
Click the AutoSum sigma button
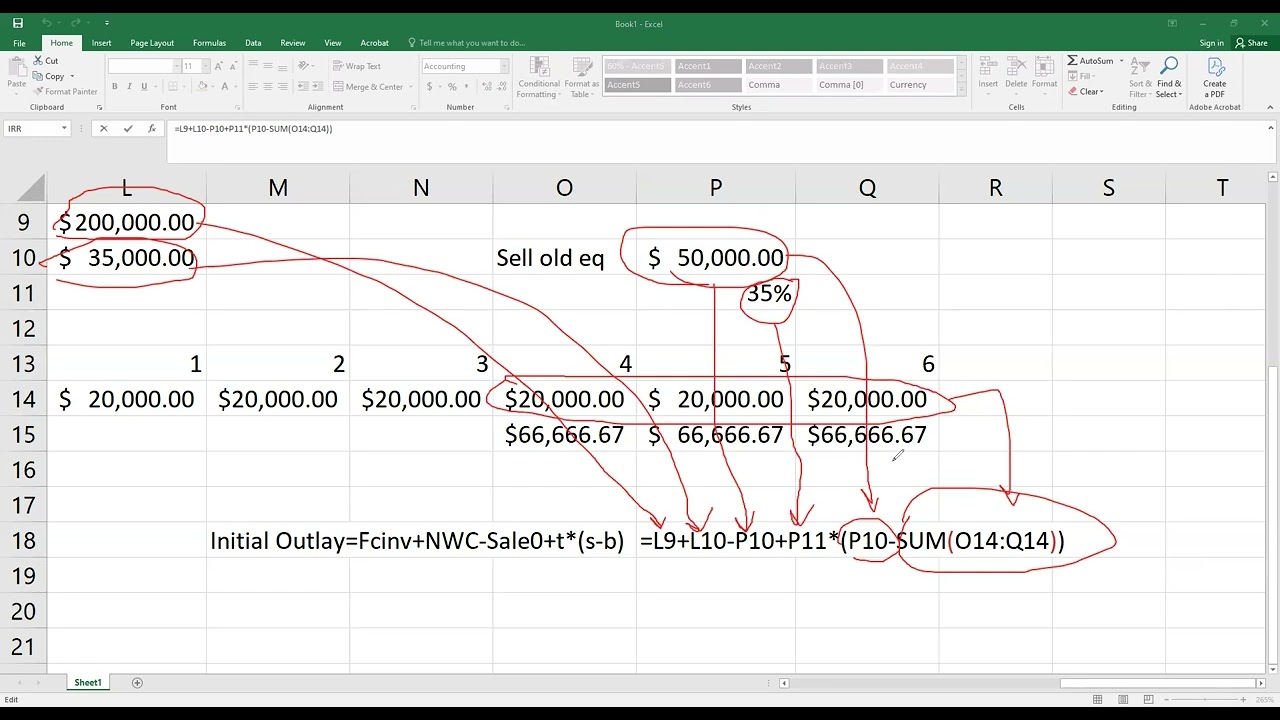point(1089,61)
